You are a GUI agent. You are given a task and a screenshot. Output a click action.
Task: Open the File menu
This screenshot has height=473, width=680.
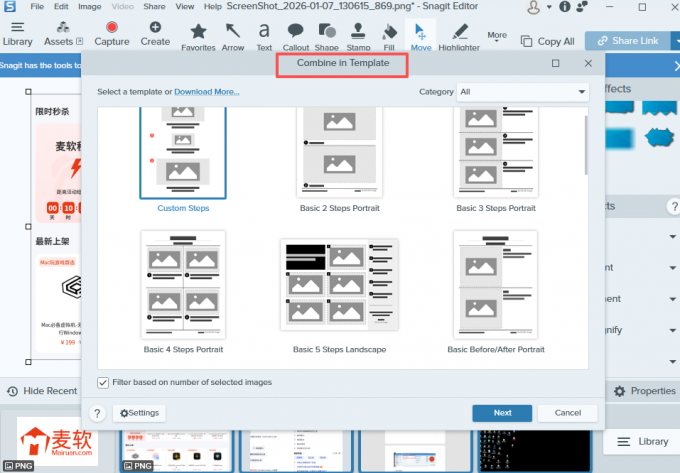(x=36, y=6)
